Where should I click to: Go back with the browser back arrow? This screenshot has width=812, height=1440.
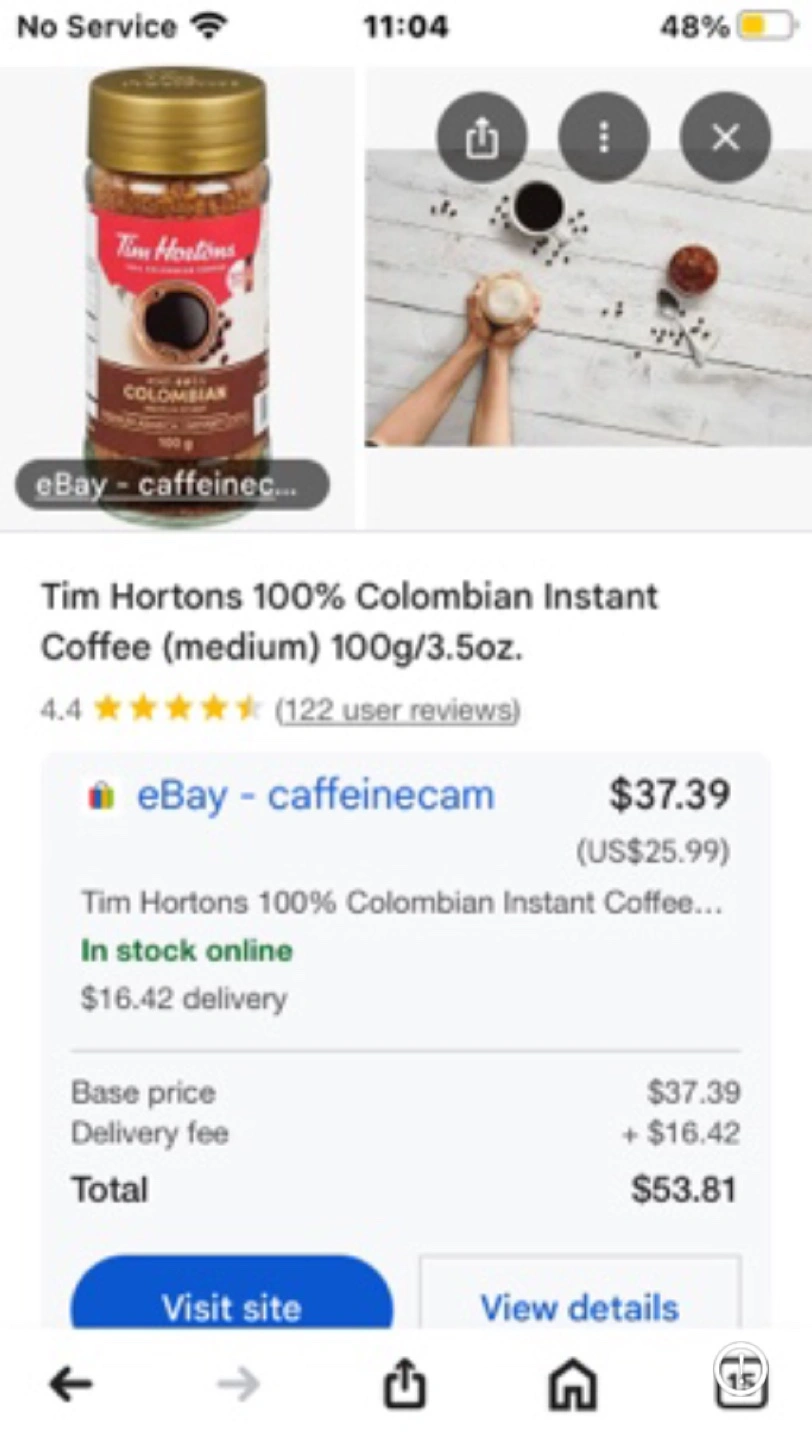[71, 1384]
